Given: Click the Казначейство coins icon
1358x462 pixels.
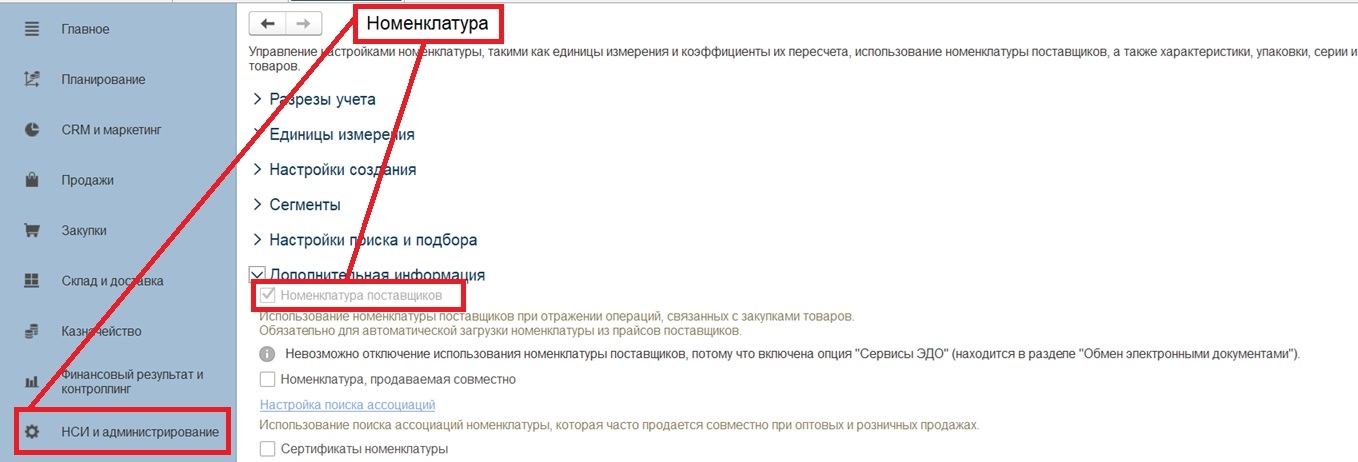Looking at the screenshot, I should pyautogui.click(x=32, y=331).
